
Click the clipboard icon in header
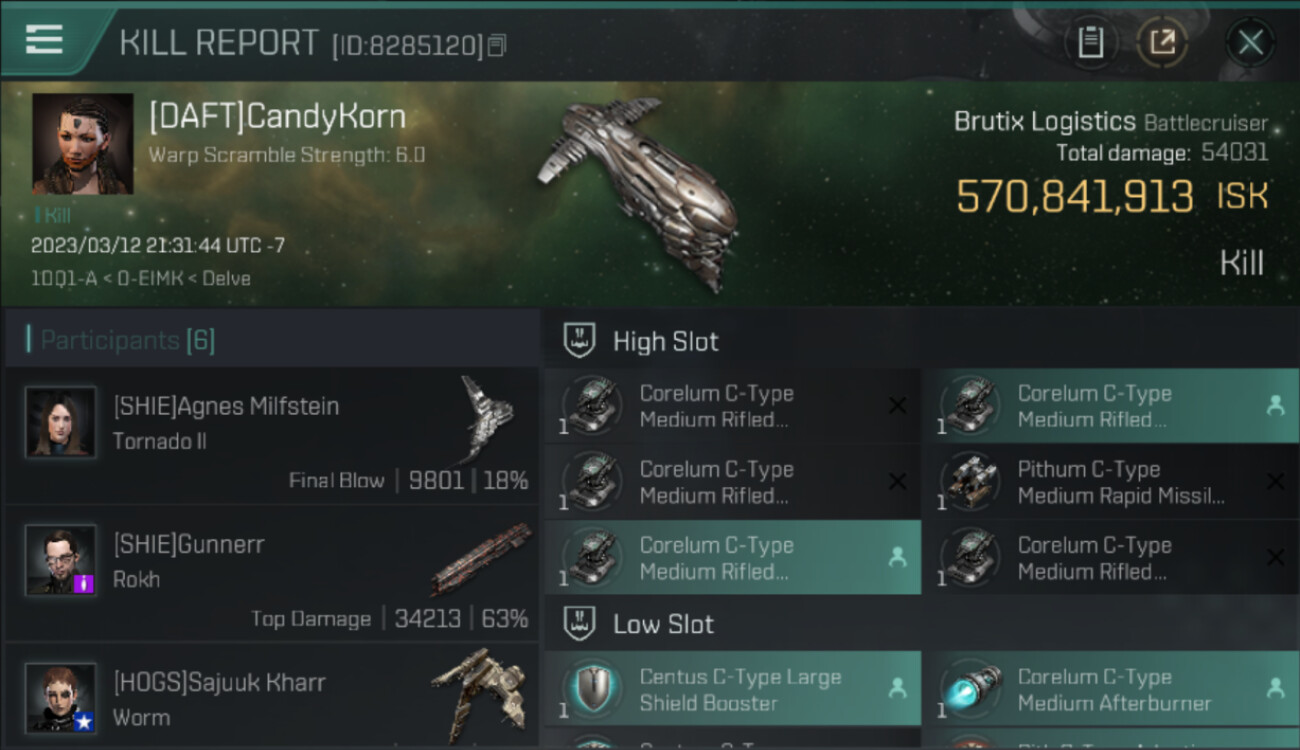(x=1090, y=42)
